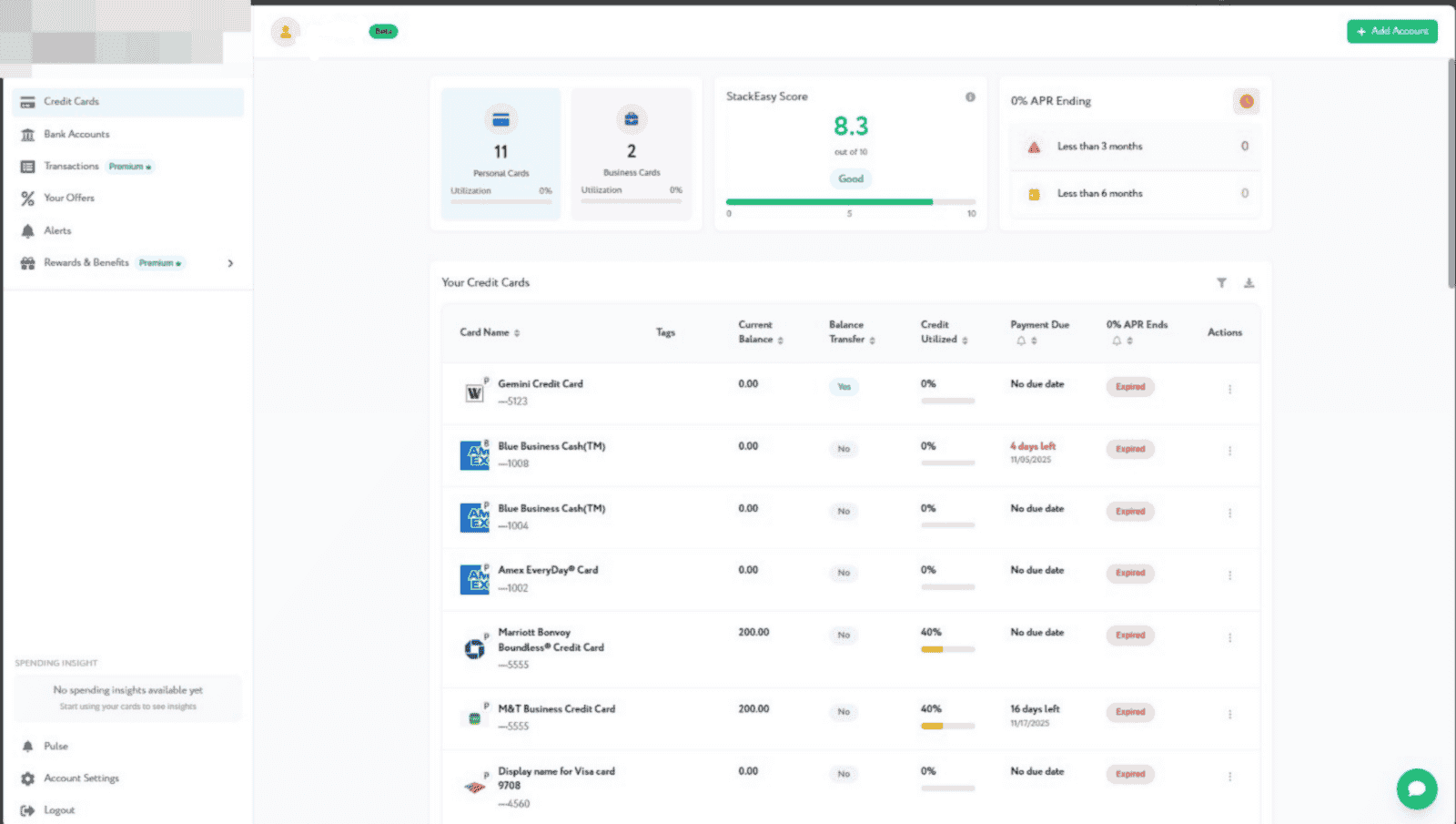Sort the table by Card Name
Viewport: 1456px width, 824px height.
(x=516, y=332)
